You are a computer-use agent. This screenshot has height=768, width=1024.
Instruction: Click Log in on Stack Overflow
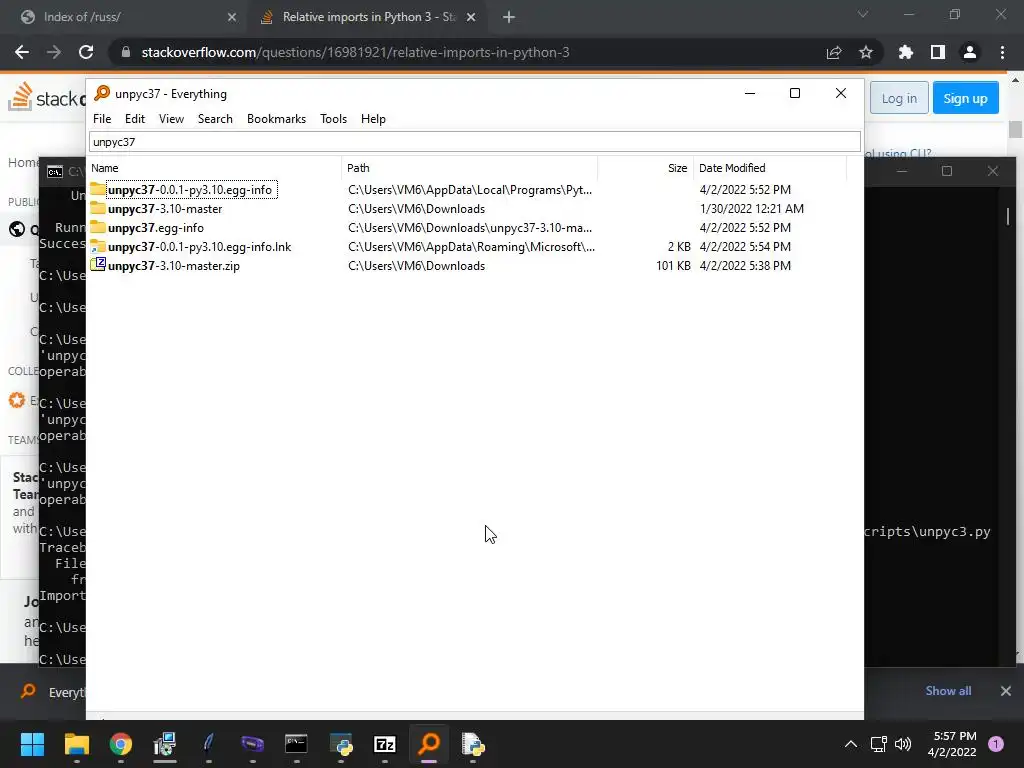pyautogui.click(x=899, y=98)
